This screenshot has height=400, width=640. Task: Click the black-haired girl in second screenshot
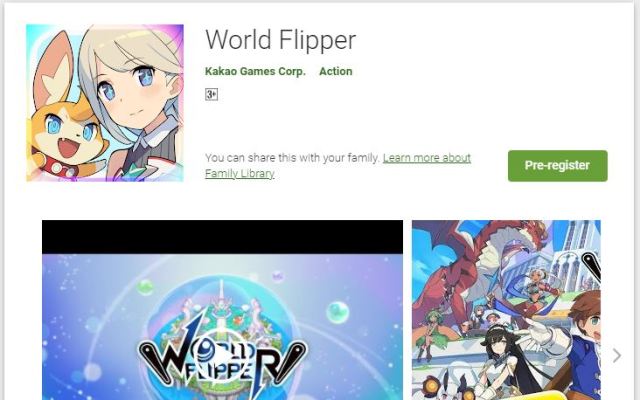(500, 359)
